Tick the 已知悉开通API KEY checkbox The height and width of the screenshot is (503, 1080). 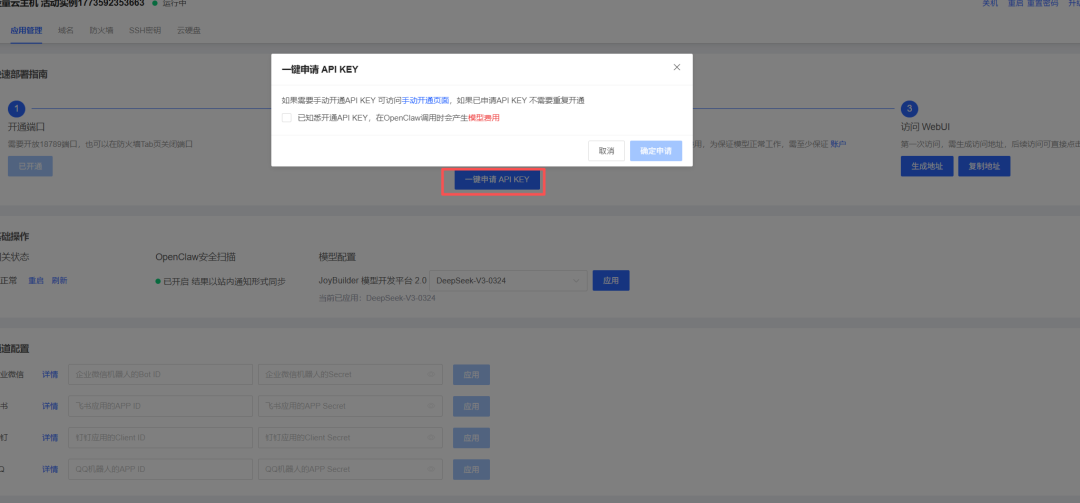pos(287,118)
